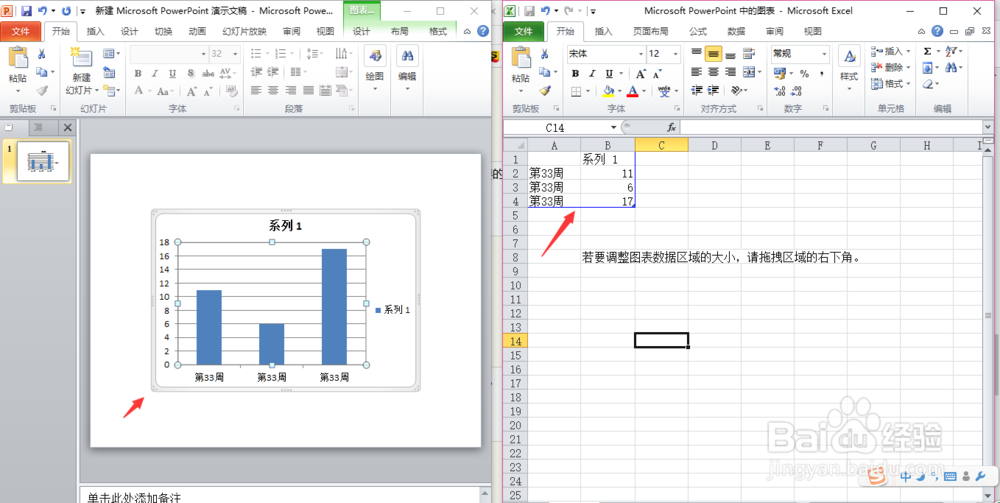Open PowerPoint File (文件) tab
The width and height of the screenshot is (1000, 503).
point(20,31)
